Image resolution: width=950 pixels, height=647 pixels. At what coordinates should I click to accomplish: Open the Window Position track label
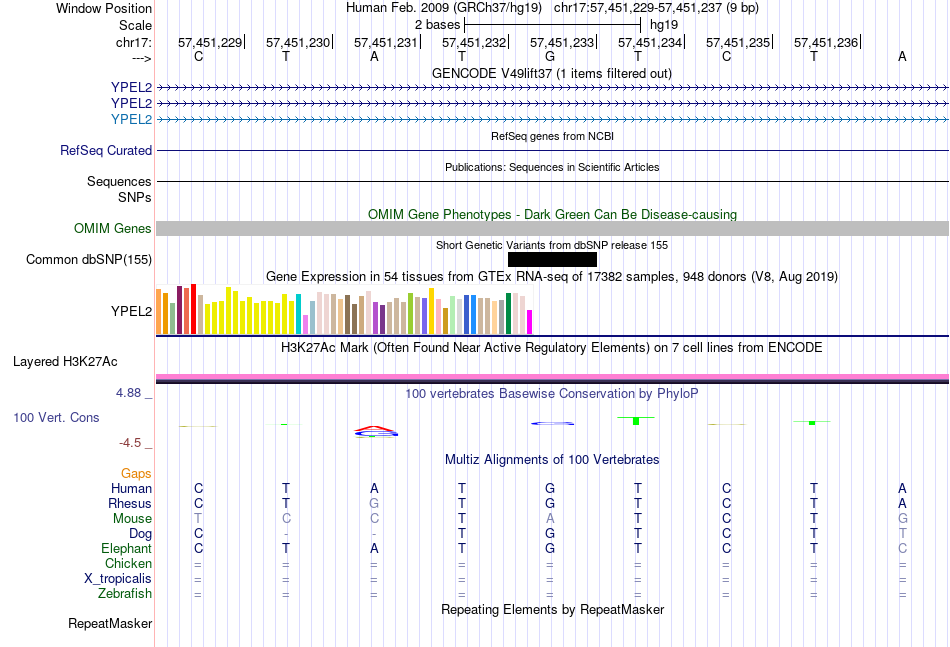(104, 8)
